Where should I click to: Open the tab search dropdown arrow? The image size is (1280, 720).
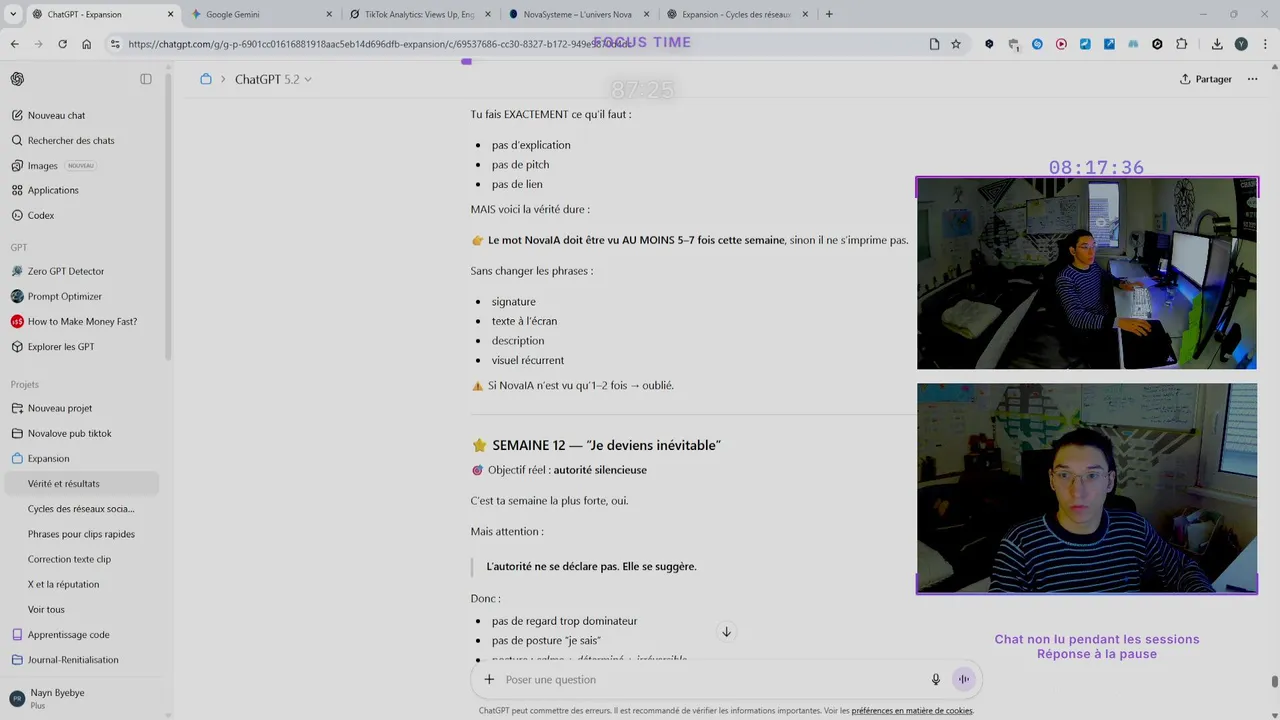coord(13,14)
